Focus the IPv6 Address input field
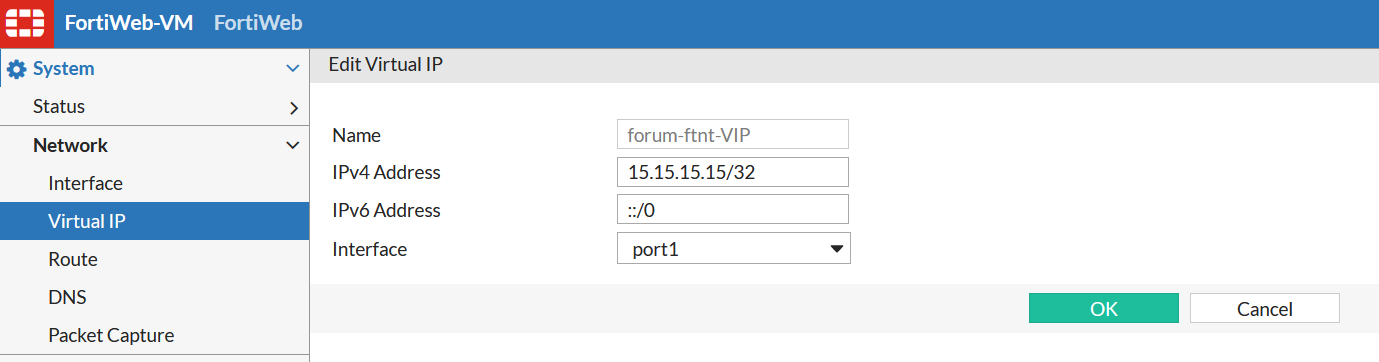 click(x=733, y=210)
